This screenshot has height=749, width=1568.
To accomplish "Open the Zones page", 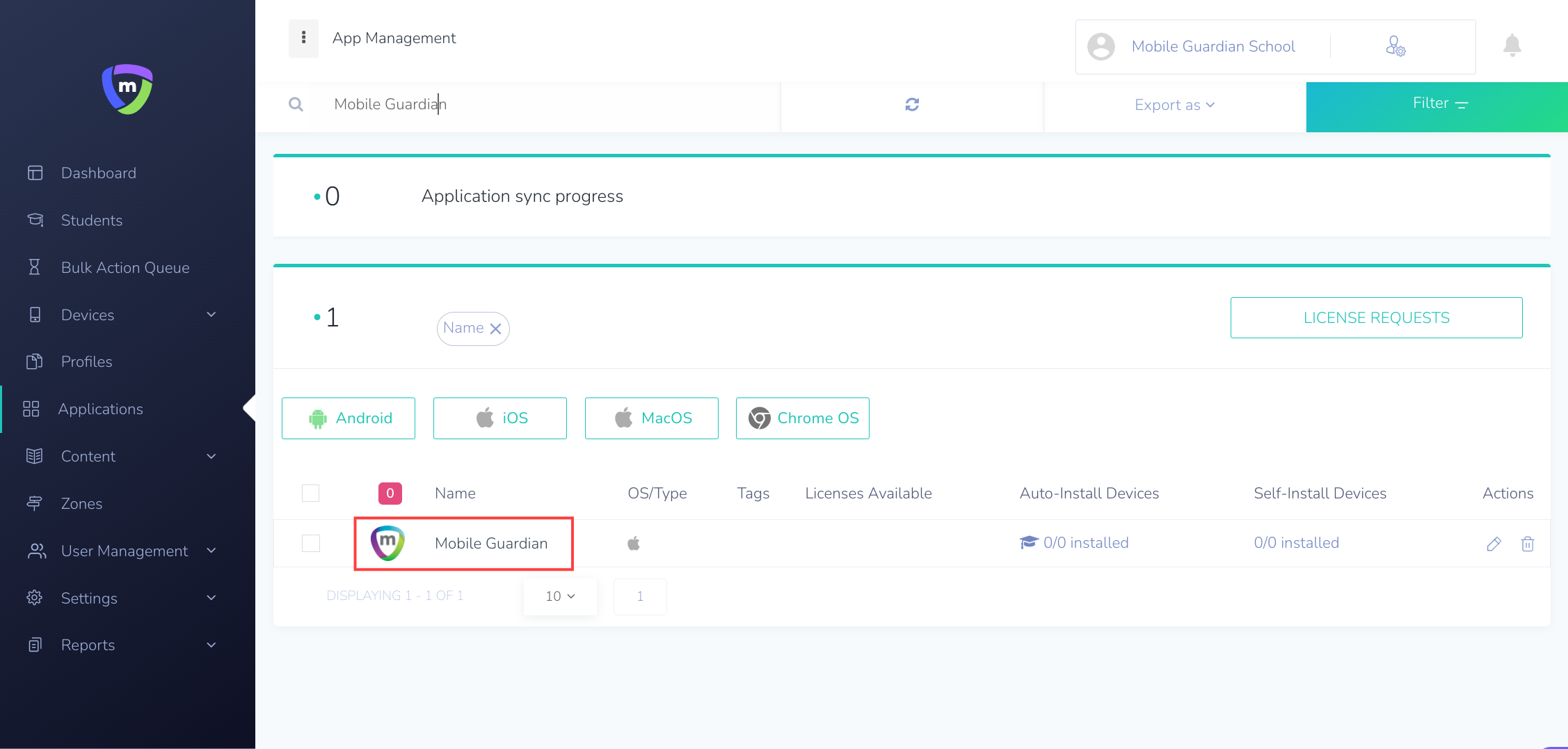I will point(81,503).
